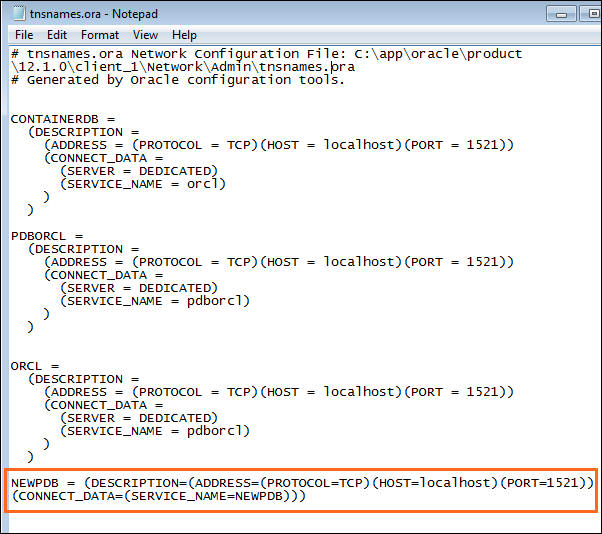Open the Format menu
The width and height of the screenshot is (602, 534).
[100, 35]
